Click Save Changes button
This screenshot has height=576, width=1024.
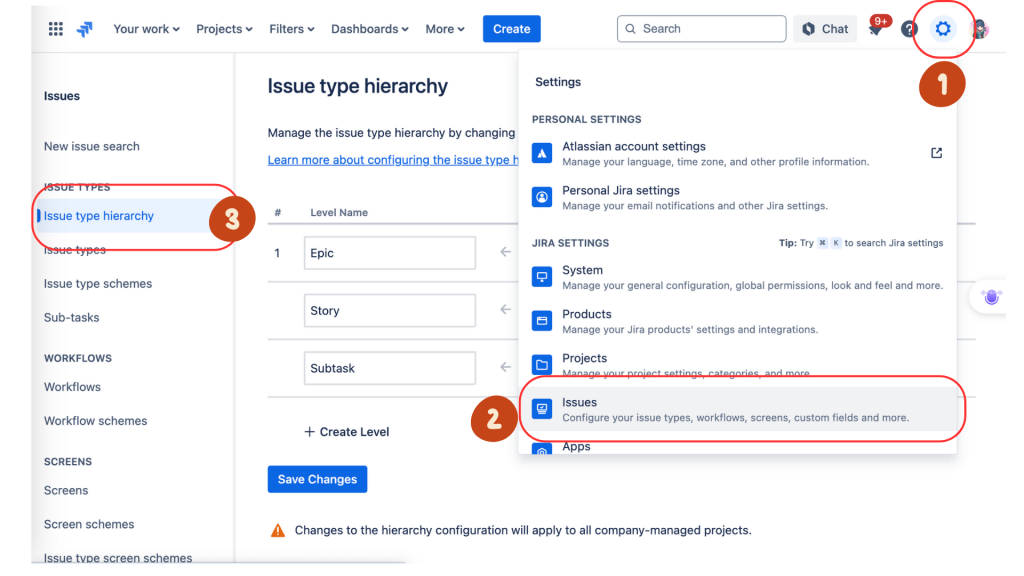[x=317, y=479]
